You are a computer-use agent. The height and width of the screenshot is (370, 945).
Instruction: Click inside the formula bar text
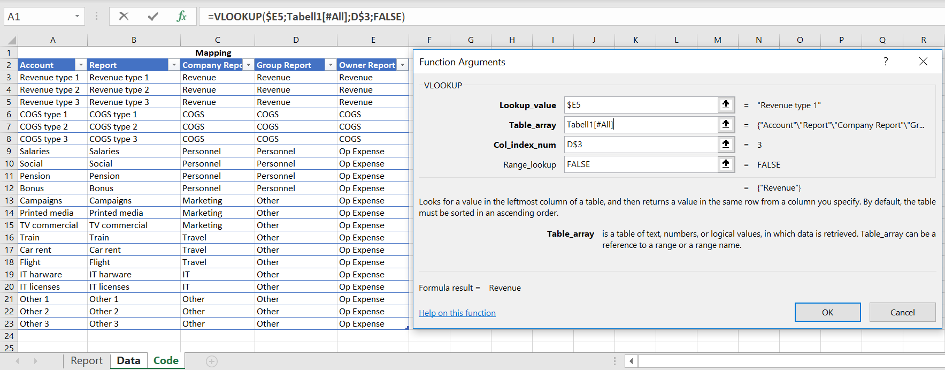point(306,17)
